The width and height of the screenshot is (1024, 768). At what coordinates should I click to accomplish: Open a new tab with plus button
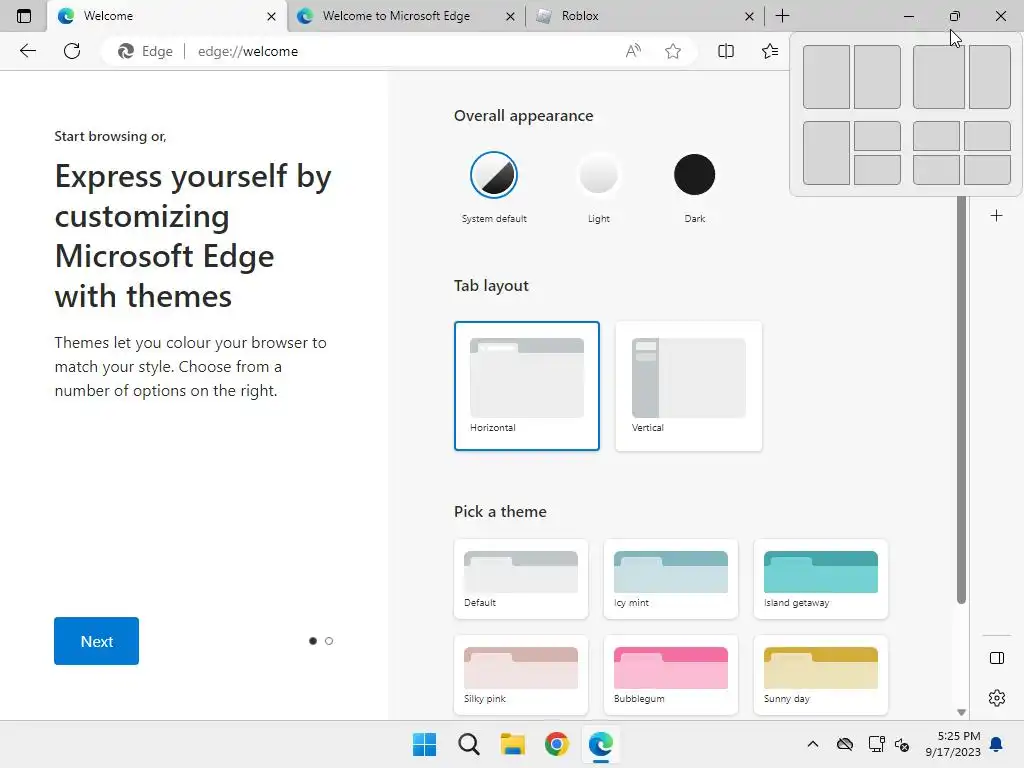coord(782,16)
